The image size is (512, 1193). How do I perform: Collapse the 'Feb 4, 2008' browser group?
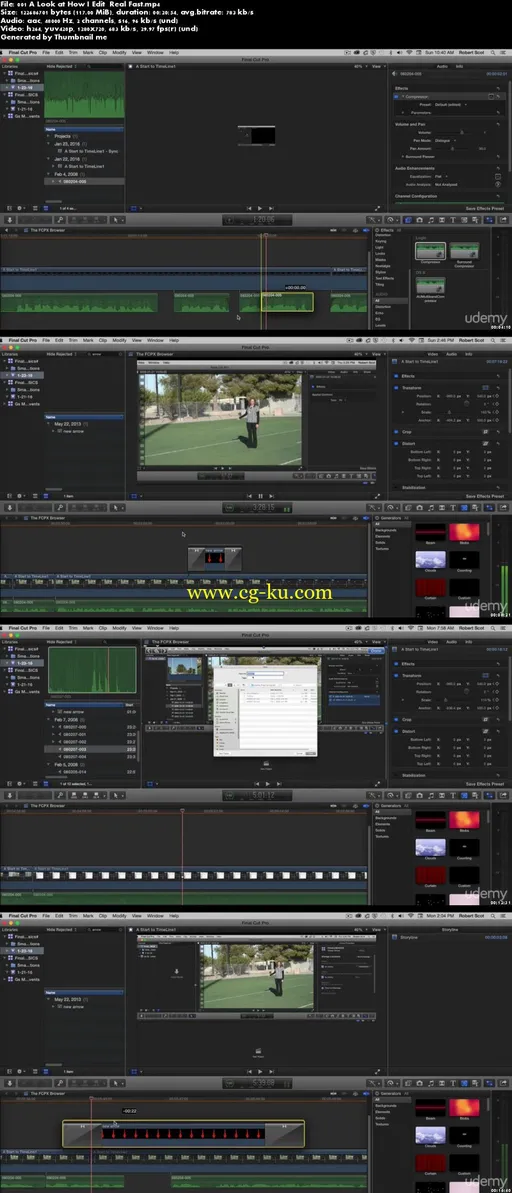pos(48,174)
